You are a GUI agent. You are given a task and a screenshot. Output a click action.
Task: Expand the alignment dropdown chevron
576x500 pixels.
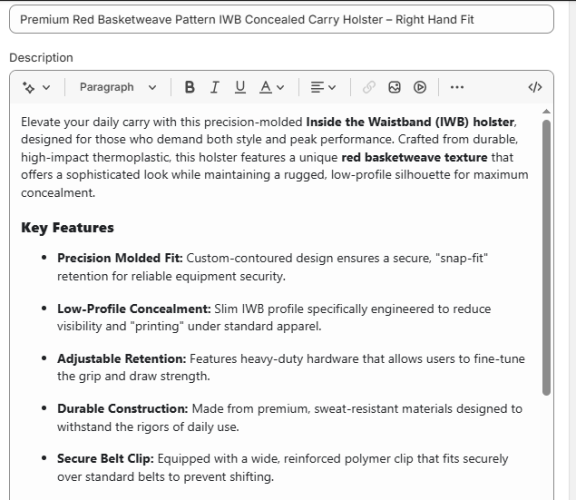(x=332, y=87)
